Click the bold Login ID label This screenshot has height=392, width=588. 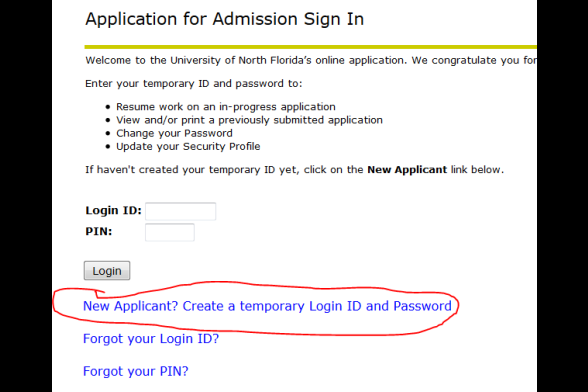tap(113, 210)
